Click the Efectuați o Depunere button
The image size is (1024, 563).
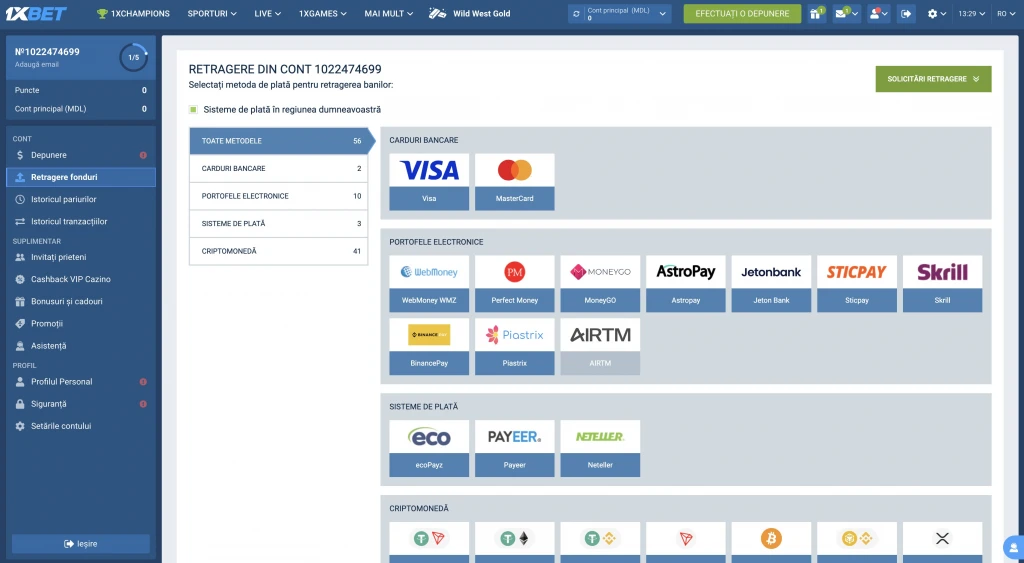[x=742, y=14]
